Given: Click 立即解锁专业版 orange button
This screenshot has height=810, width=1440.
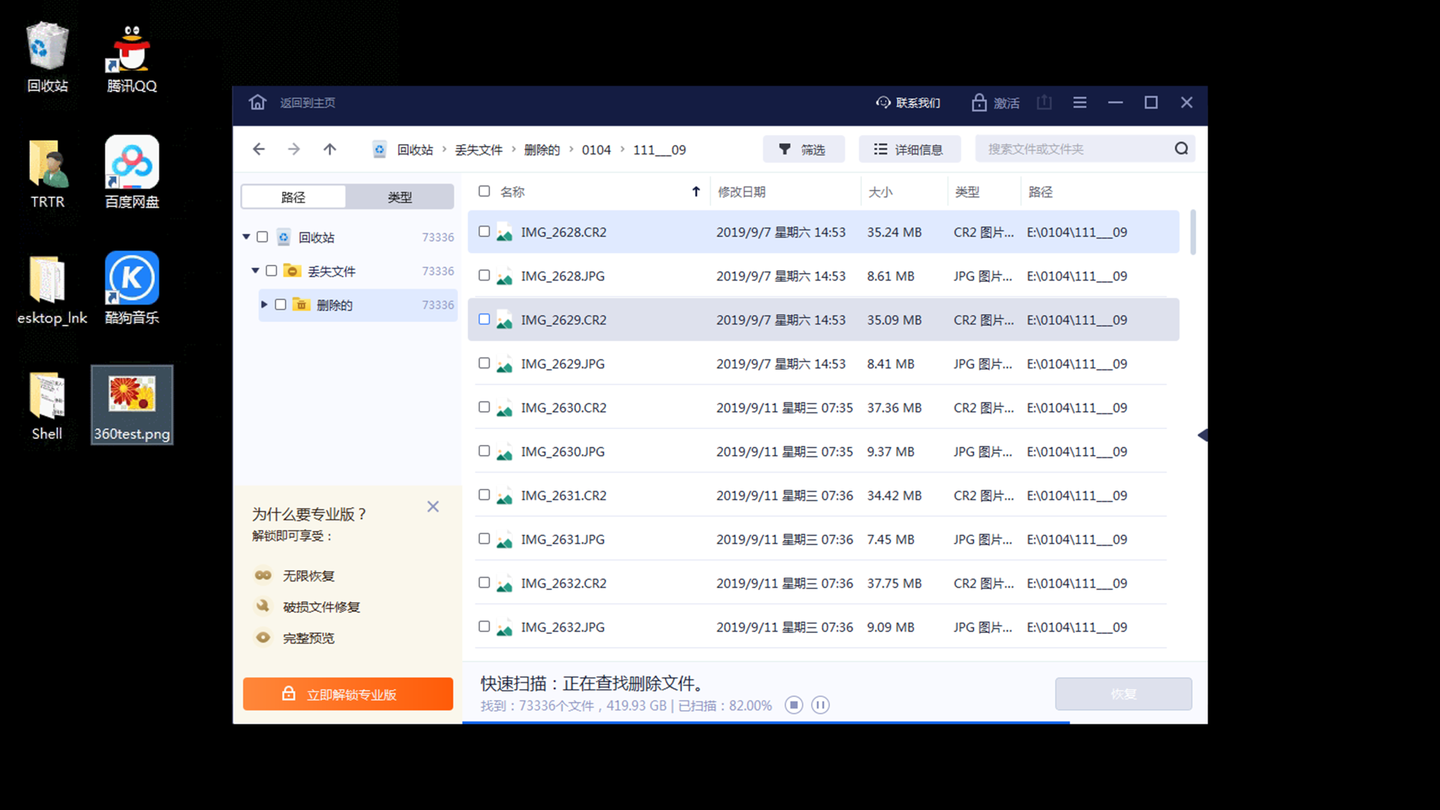Looking at the screenshot, I should coord(348,694).
